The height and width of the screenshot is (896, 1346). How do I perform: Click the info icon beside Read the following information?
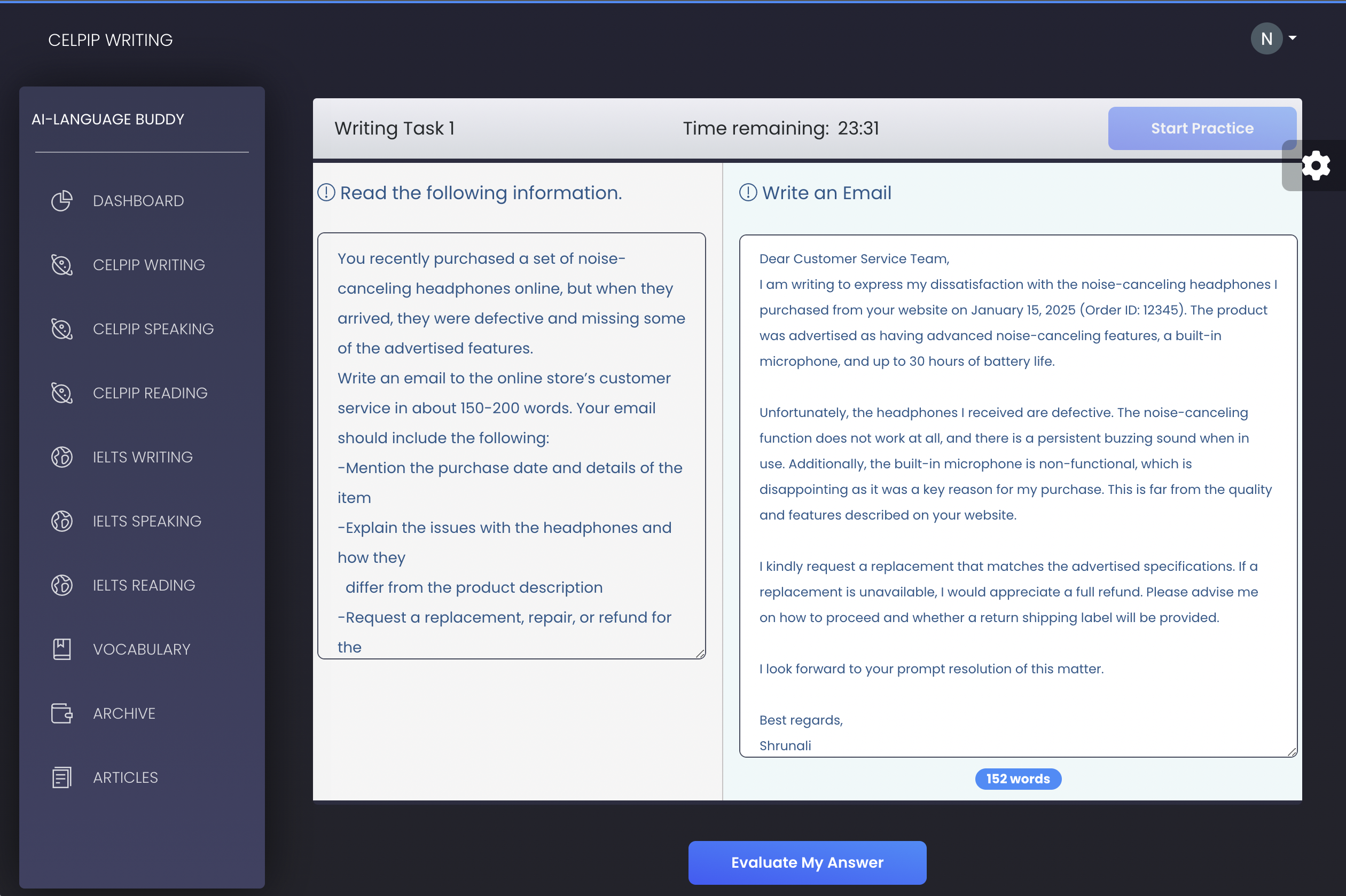pyautogui.click(x=326, y=193)
